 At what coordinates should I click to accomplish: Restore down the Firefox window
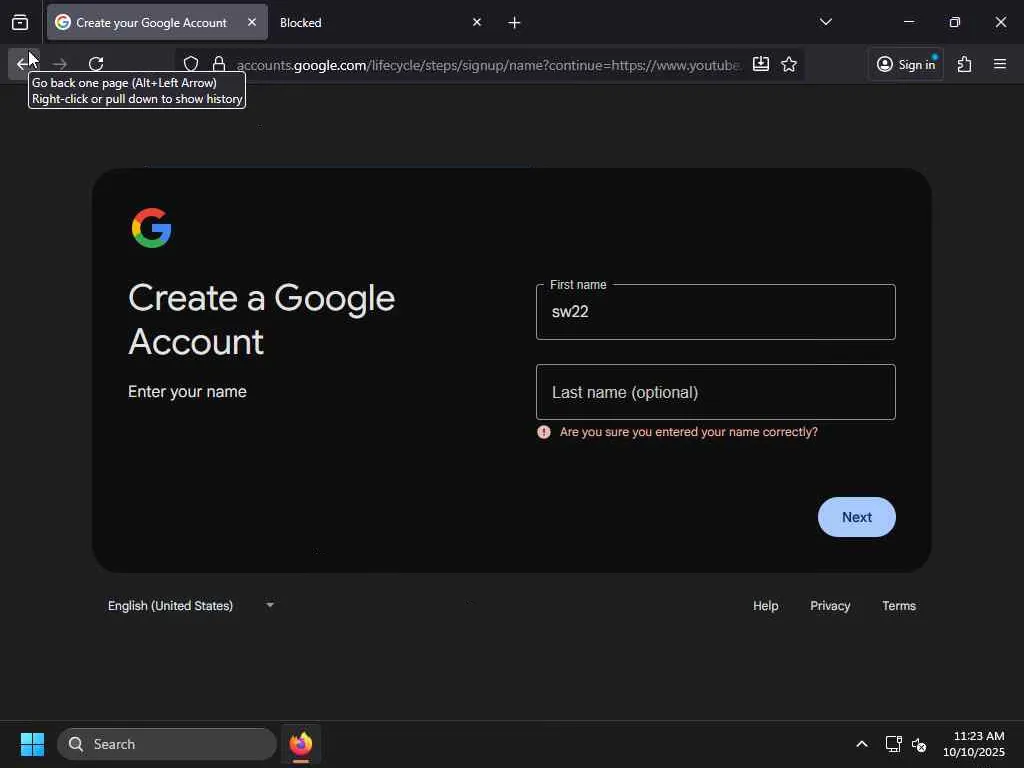tap(954, 22)
